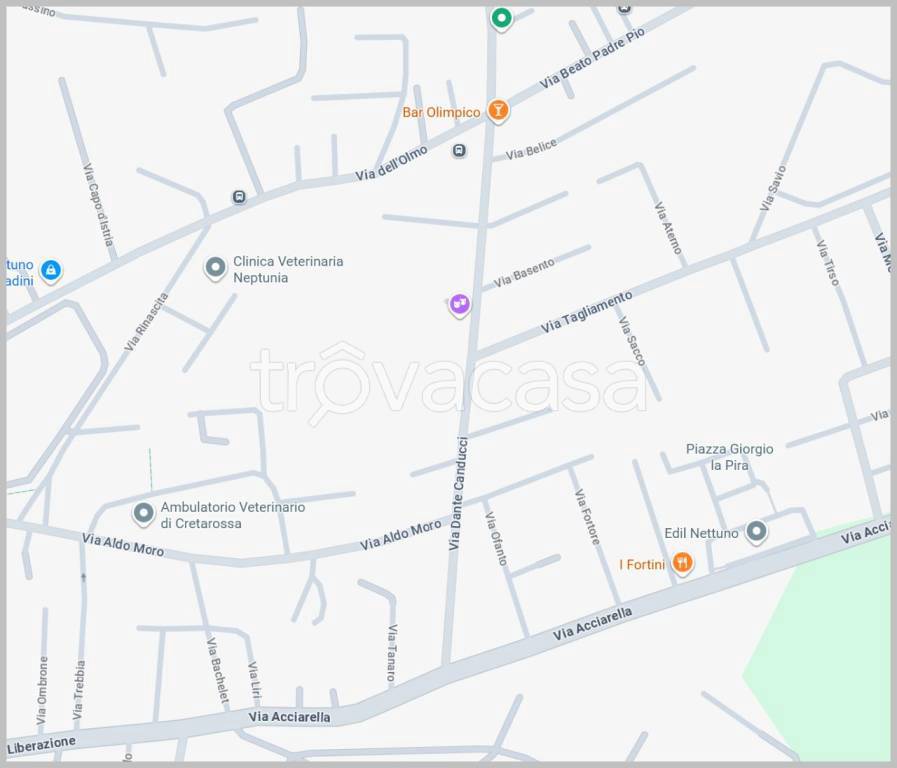Image resolution: width=897 pixels, height=768 pixels.
Task: Select the Via Belice label
Action: coord(531,150)
